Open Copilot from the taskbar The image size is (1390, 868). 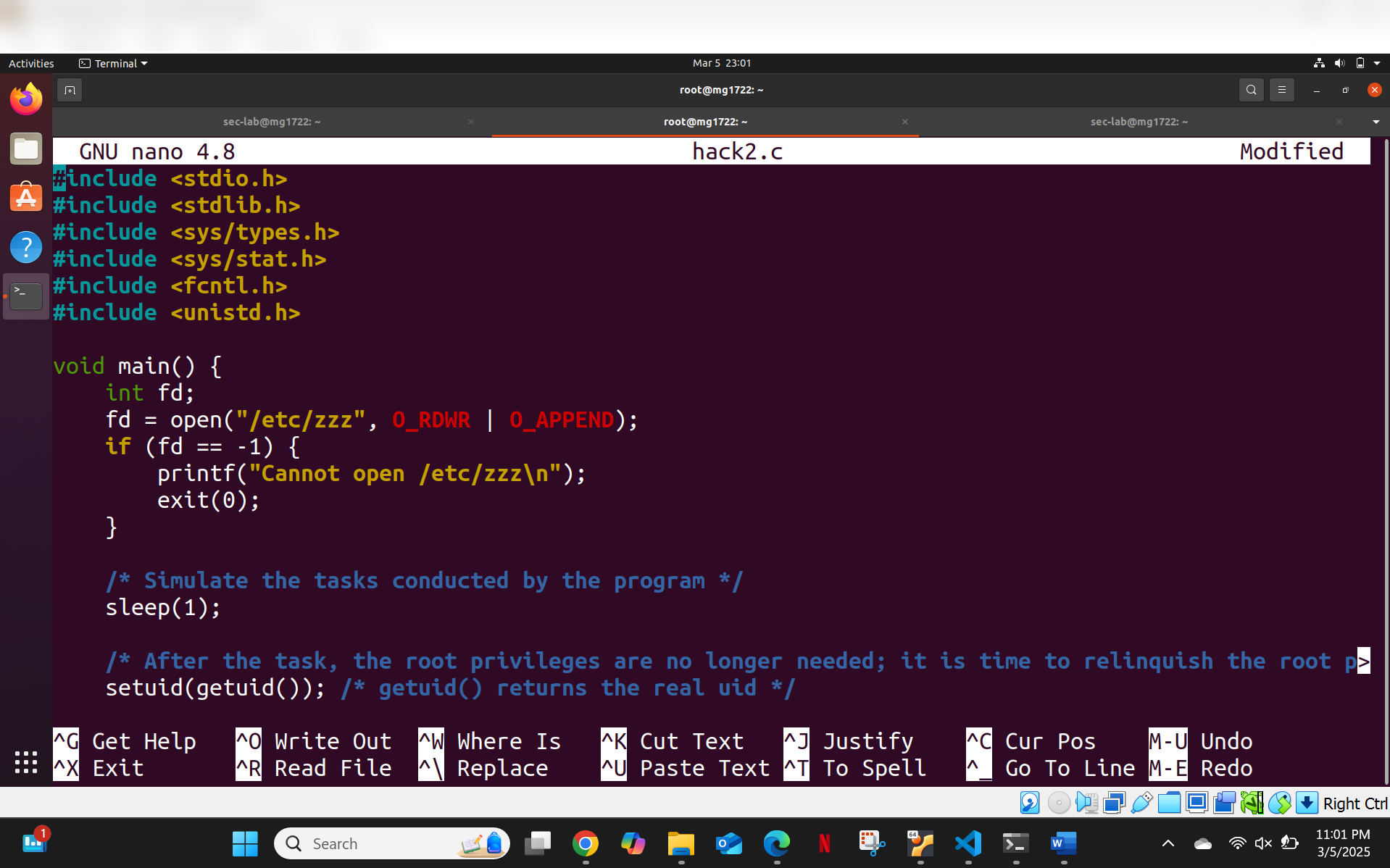point(633,843)
